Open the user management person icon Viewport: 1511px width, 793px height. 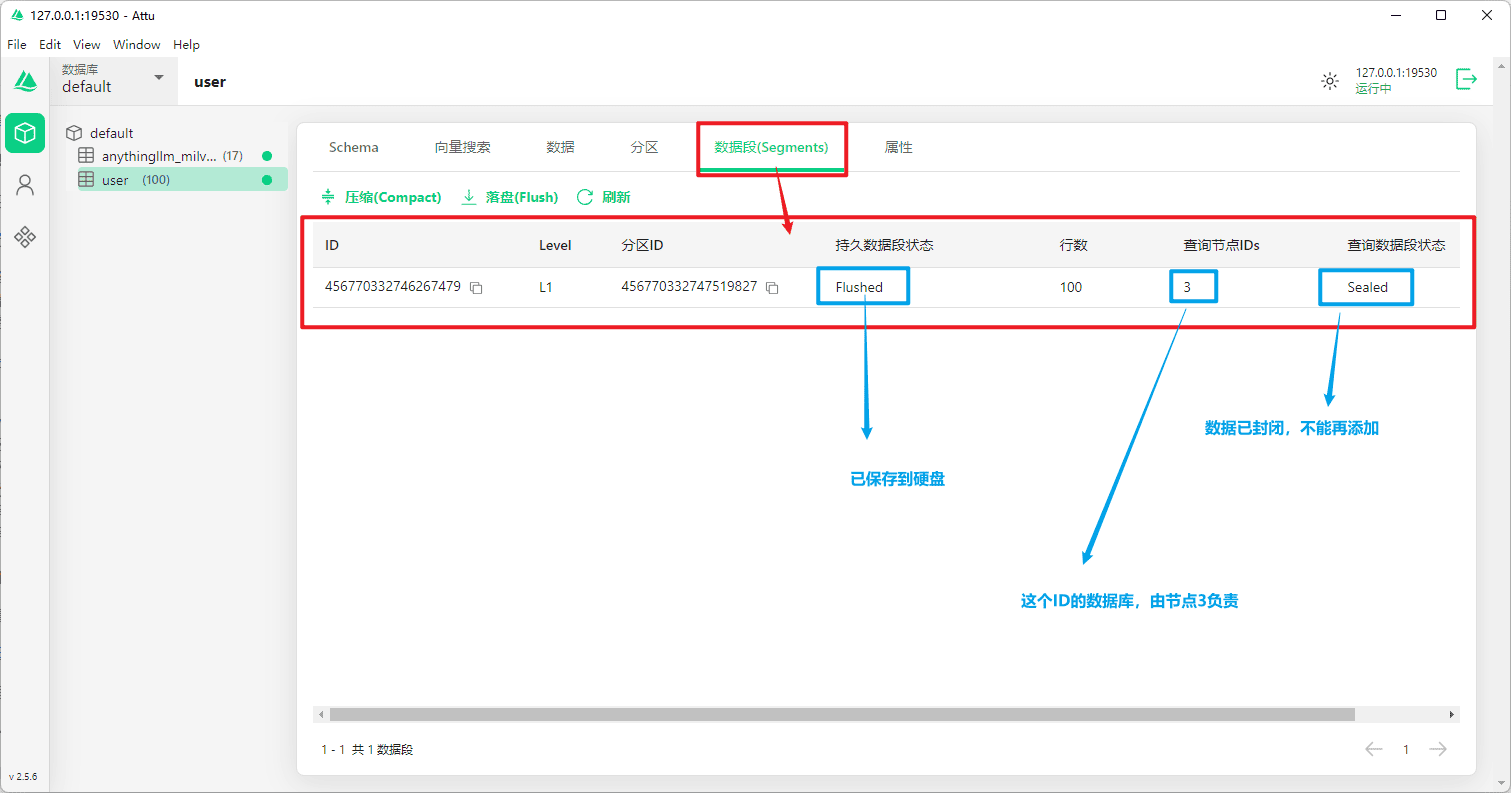coord(25,185)
